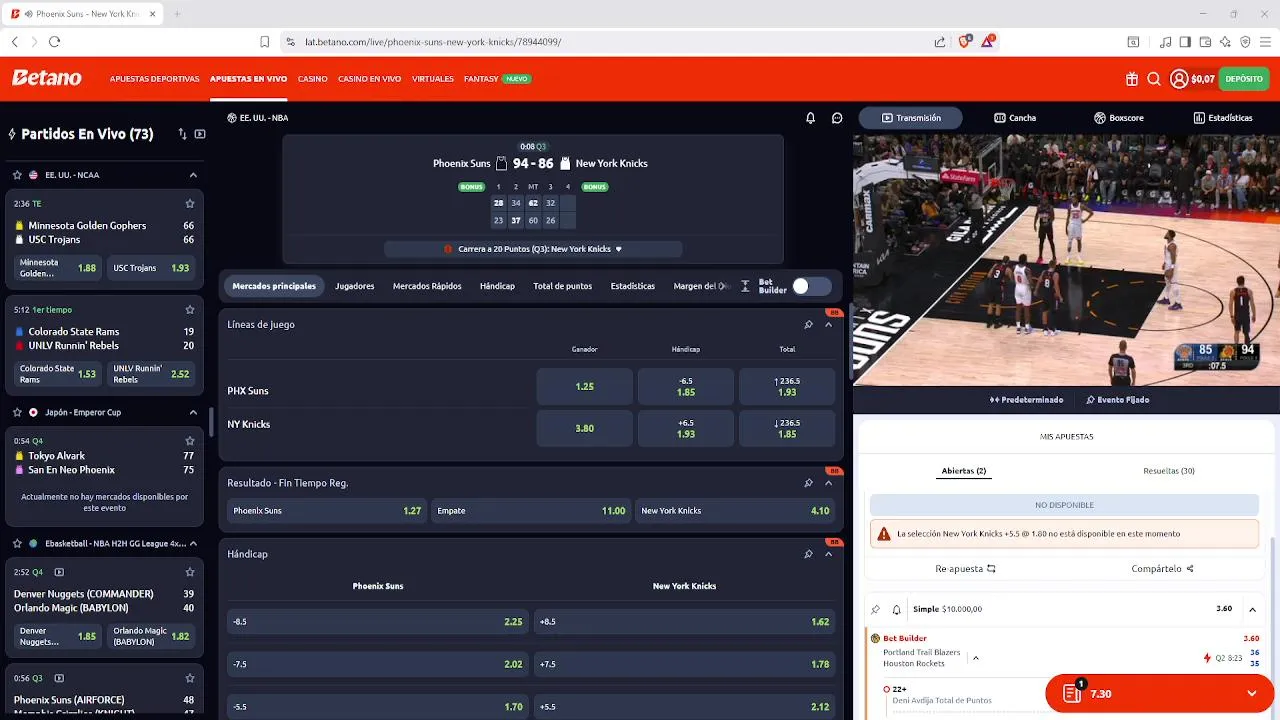Reload the browser page
Viewport: 1280px width, 720px height.
54,42
